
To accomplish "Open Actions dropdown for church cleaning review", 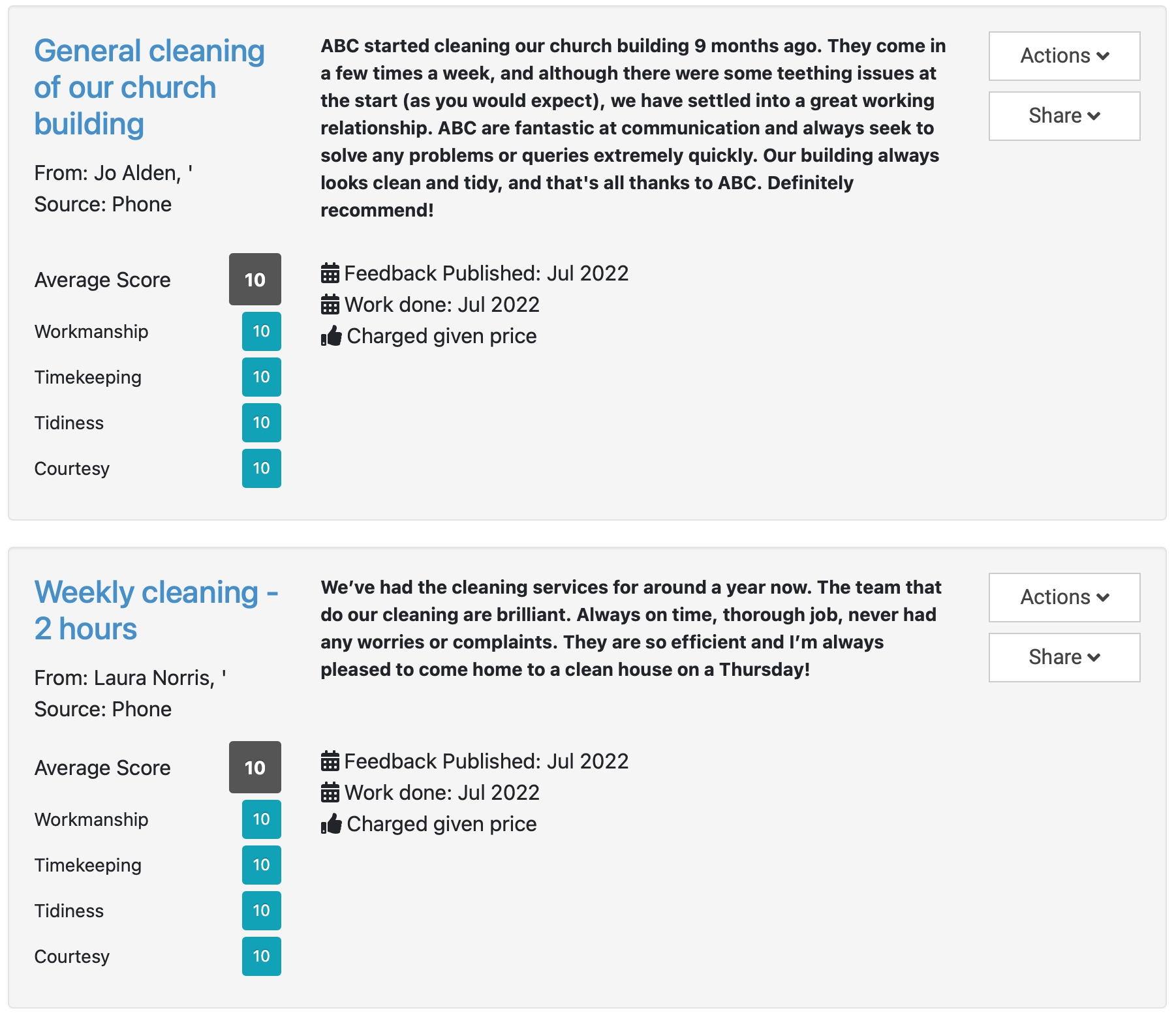I will (1064, 56).
